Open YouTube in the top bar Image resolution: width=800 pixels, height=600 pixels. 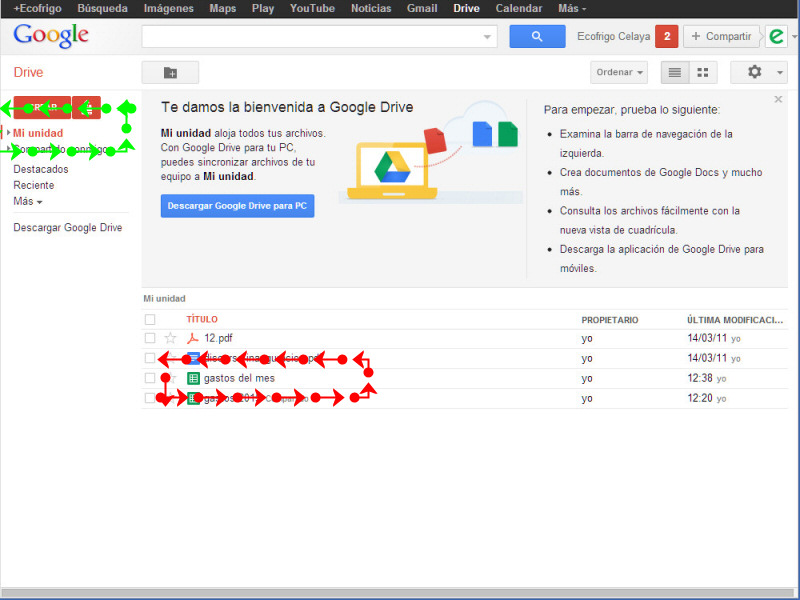[x=312, y=9]
